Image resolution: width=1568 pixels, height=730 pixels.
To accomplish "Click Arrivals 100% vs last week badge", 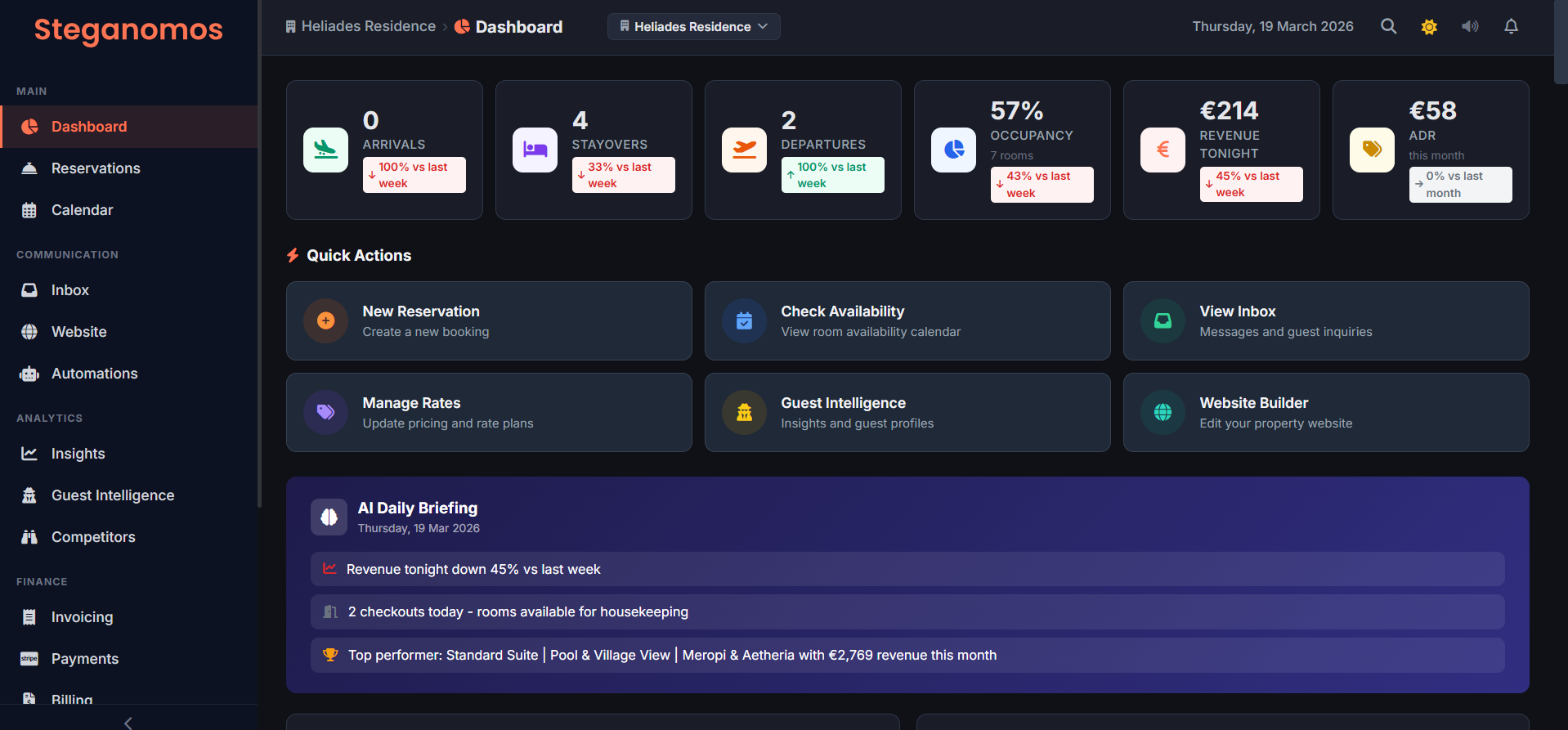I will click(x=414, y=175).
